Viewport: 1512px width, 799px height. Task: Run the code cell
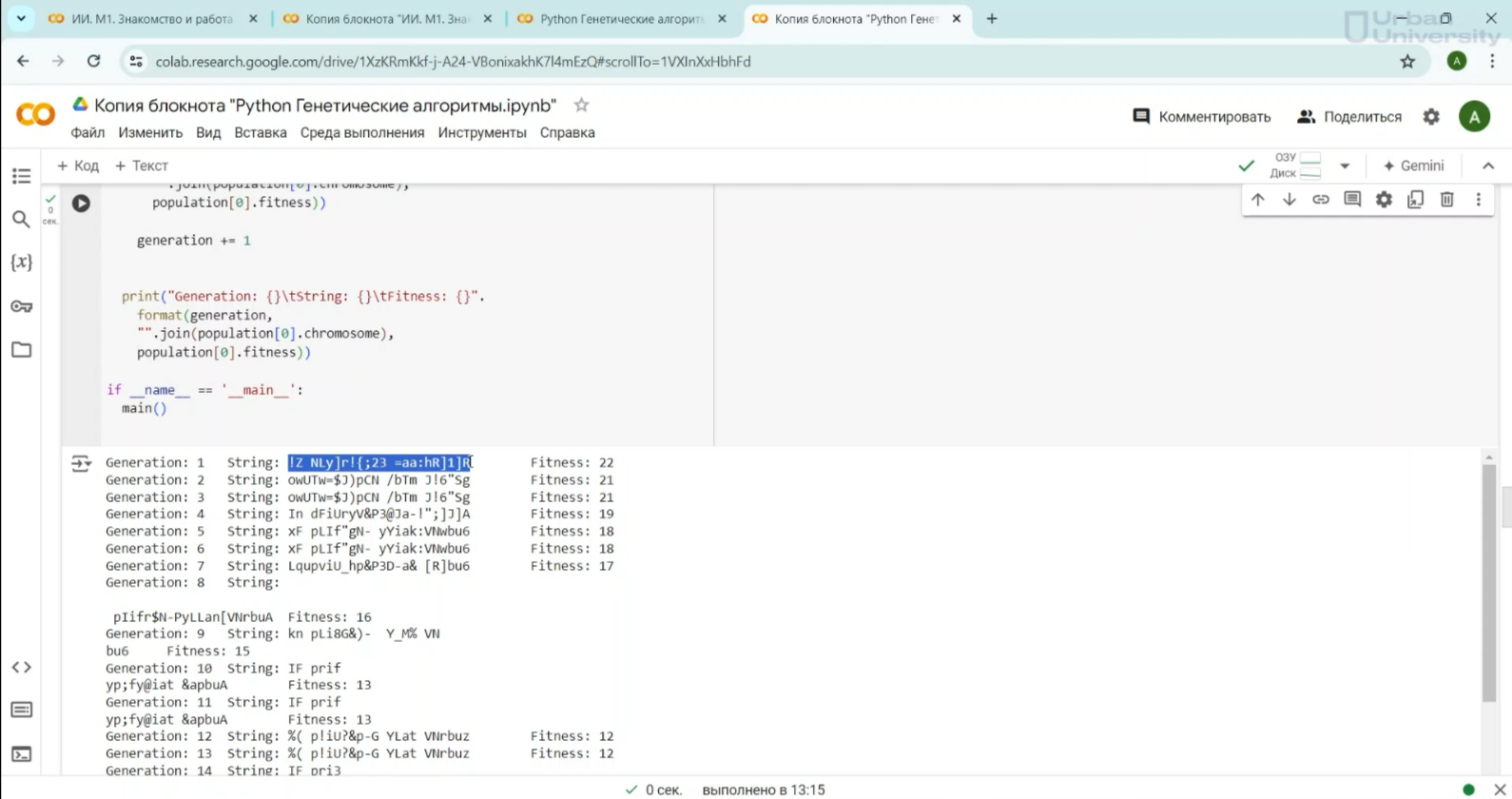tap(81, 204)
